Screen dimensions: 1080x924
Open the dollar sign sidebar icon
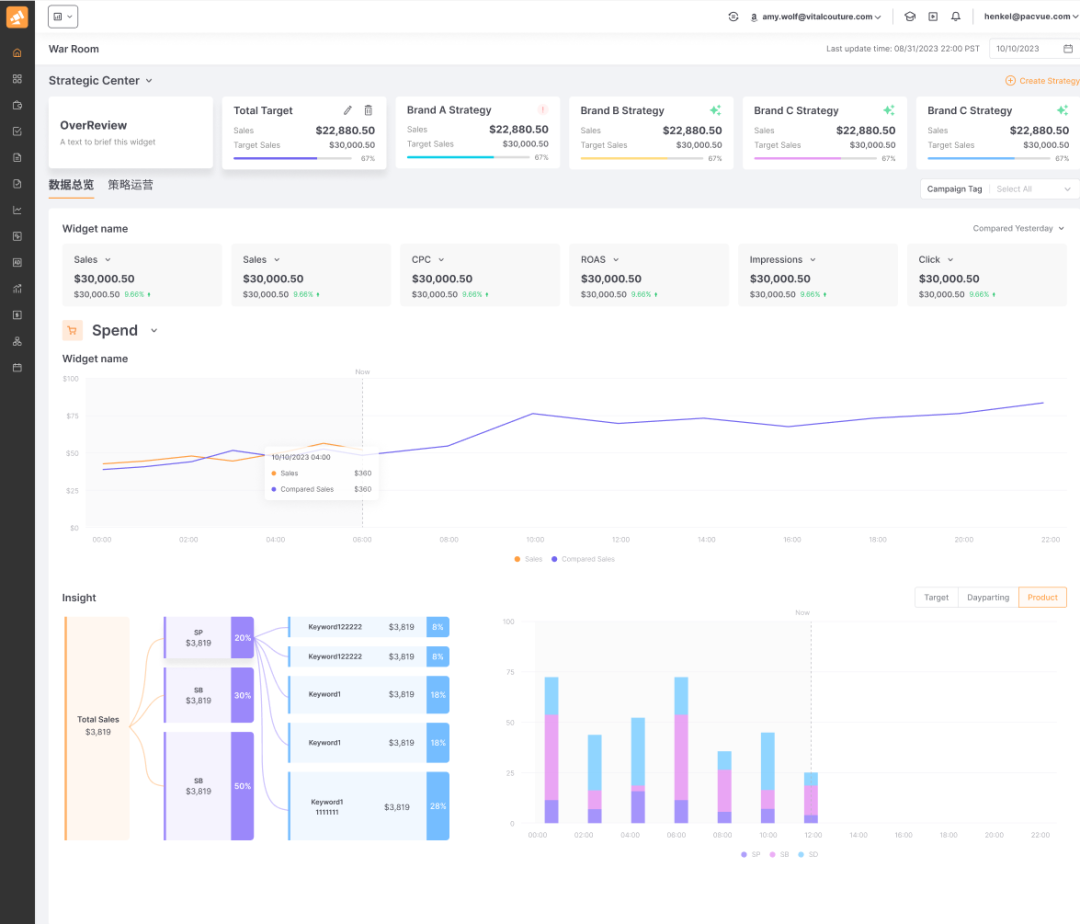click(17, 315)
